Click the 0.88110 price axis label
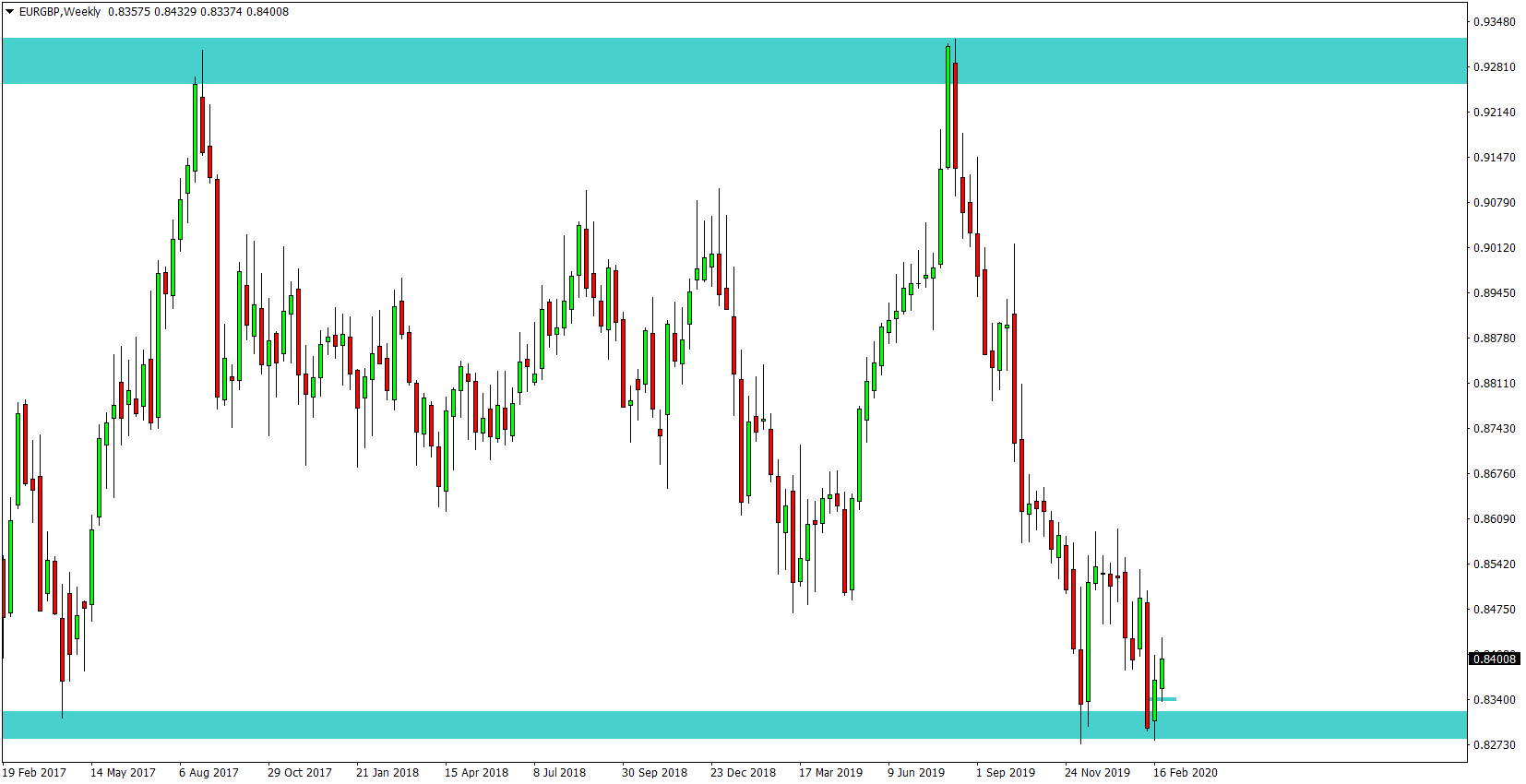Image resolution: width=1526 pixels, height=784 pixels. point(1494,383)
